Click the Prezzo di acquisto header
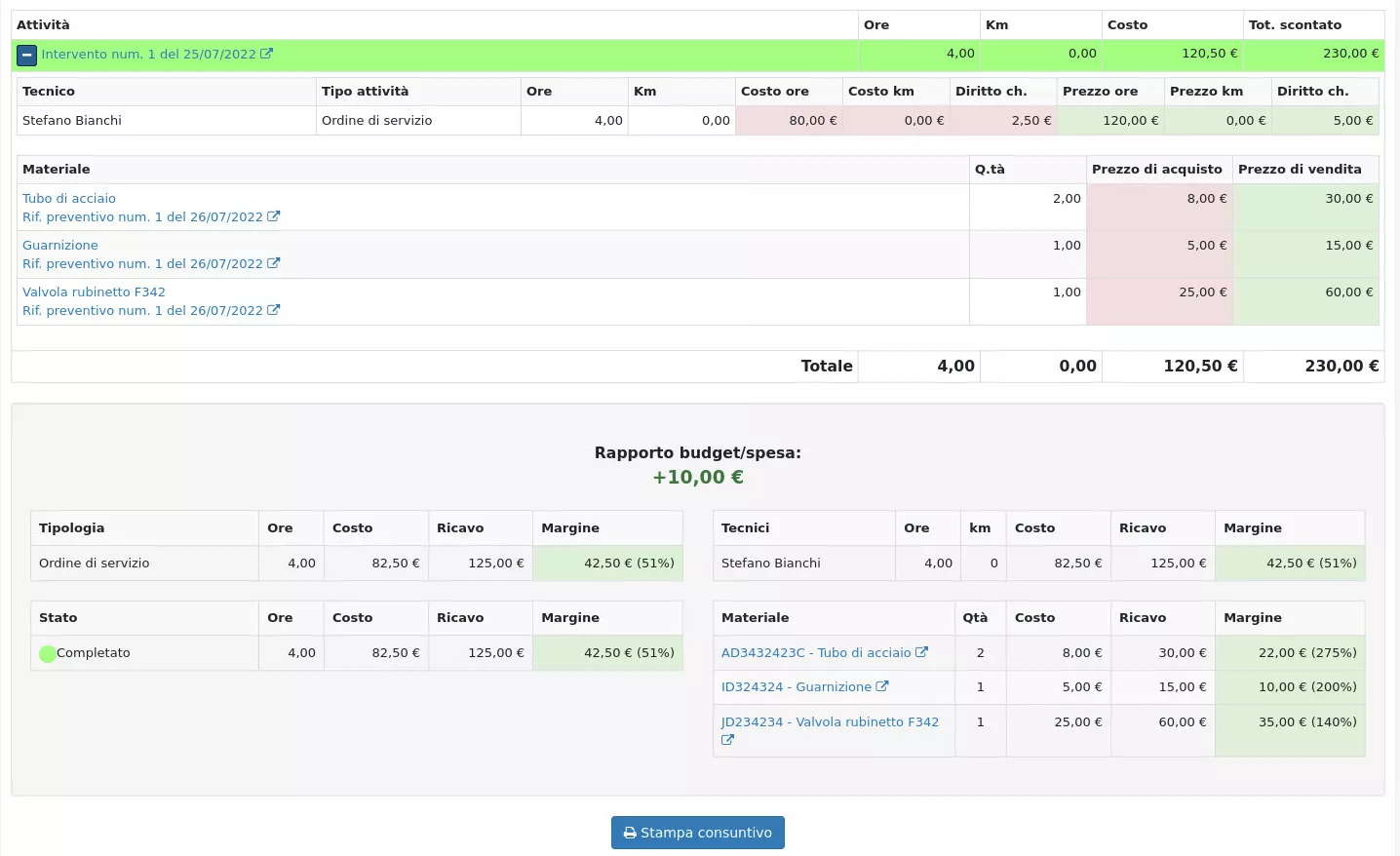 click(1159, 170)
